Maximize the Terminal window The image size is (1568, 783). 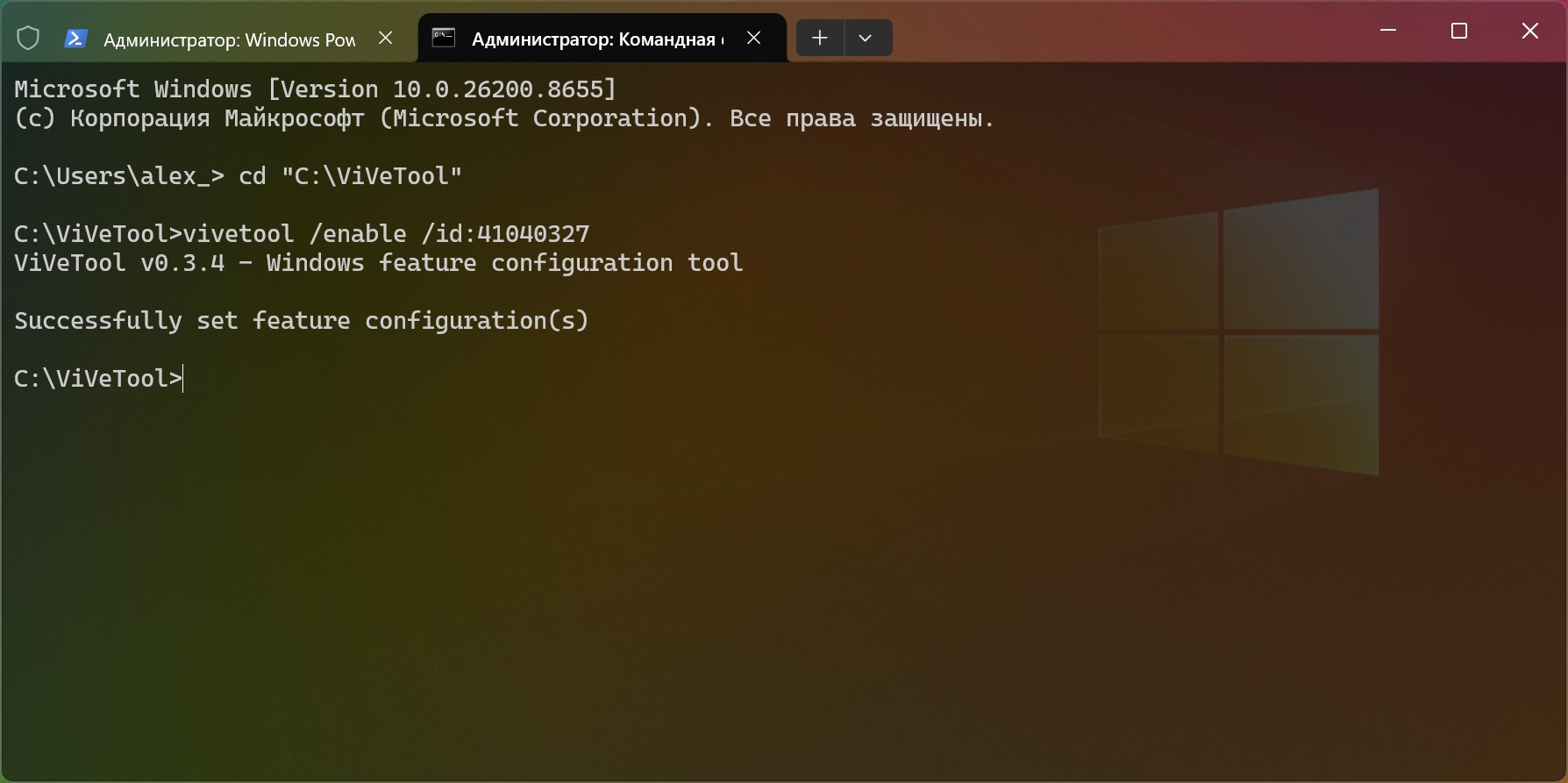[1459, 31]
